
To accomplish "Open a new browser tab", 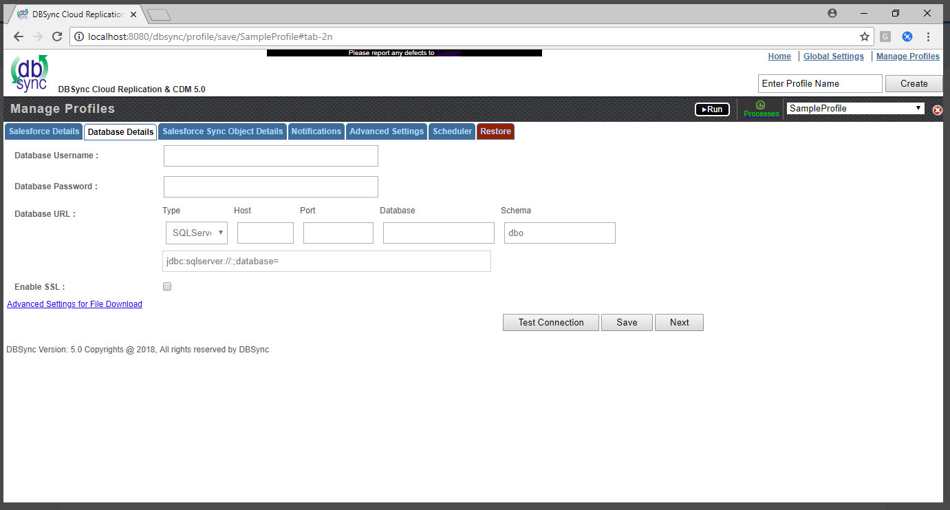I will [x=159, y=15].
